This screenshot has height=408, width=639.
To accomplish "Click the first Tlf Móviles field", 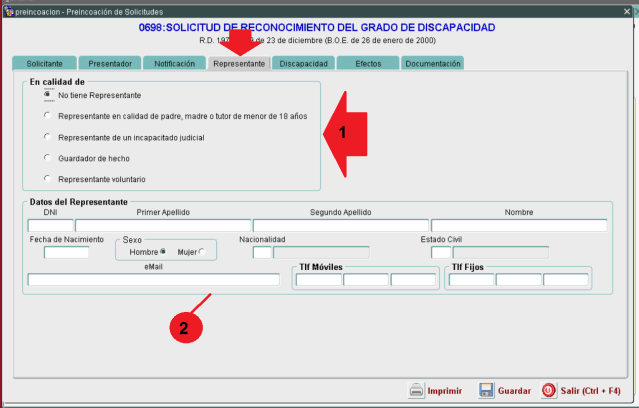I will pyautogui.click(x=319, y=280).
